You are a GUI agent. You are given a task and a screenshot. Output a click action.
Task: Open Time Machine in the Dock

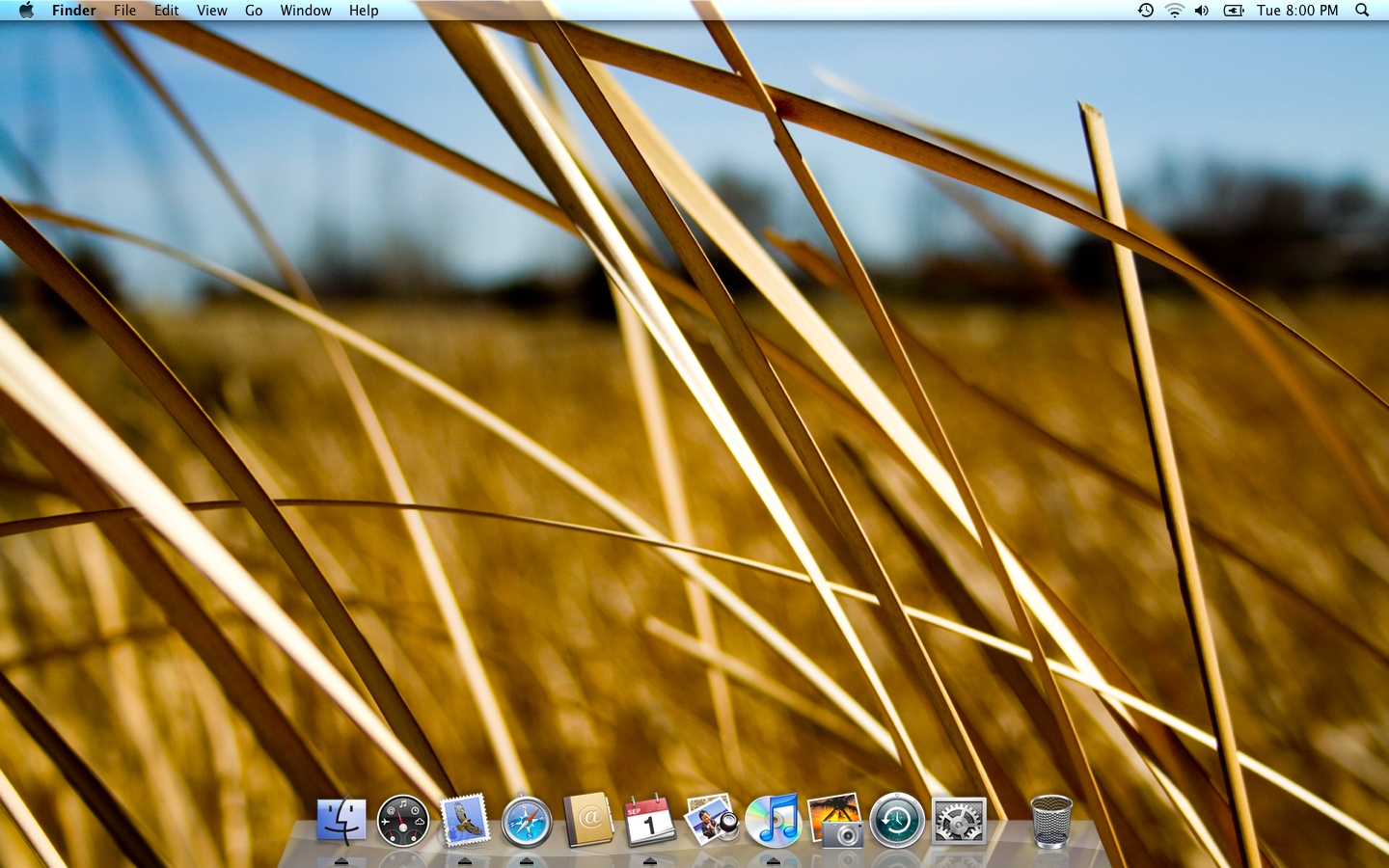tap(896, 822)
